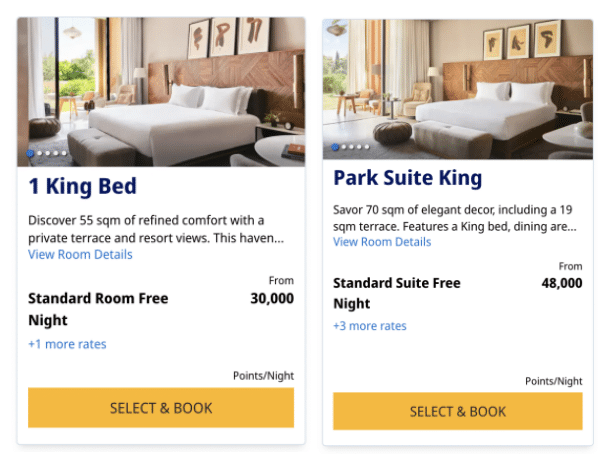
Task: Expand +1 more rates for 1 King Bed
Action: point(67,344)
